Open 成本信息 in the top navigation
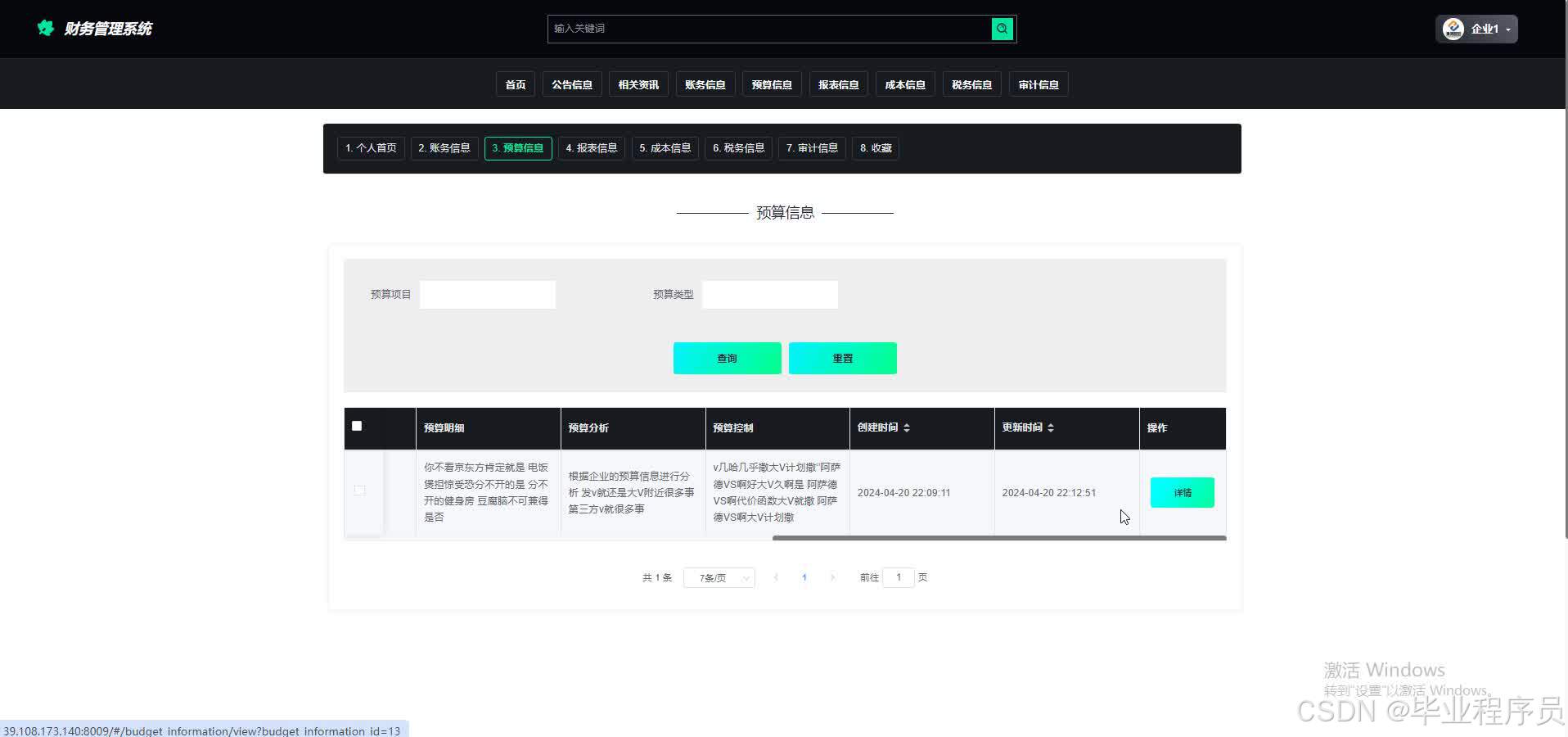 (905, 84)
